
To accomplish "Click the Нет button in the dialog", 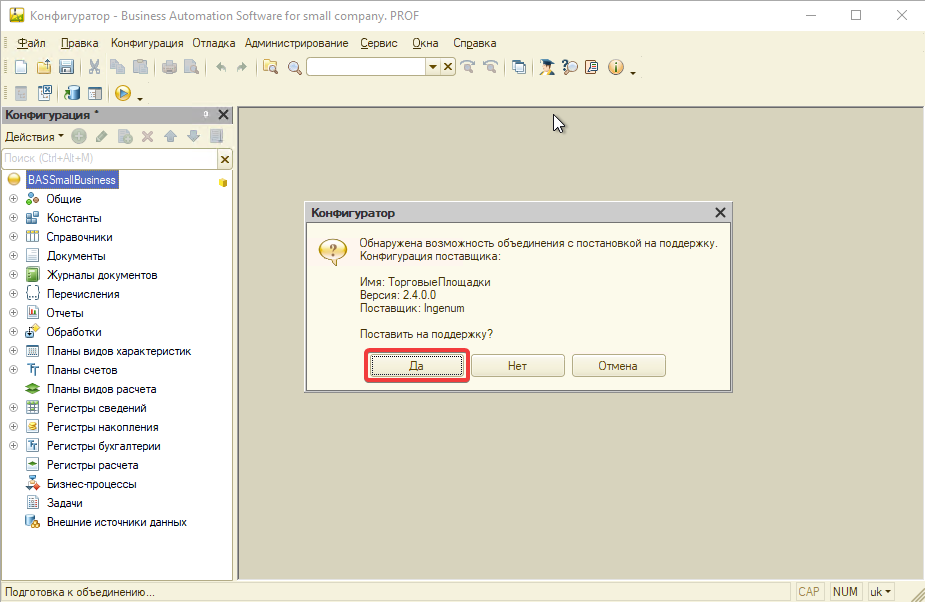I will coord(517,366).
